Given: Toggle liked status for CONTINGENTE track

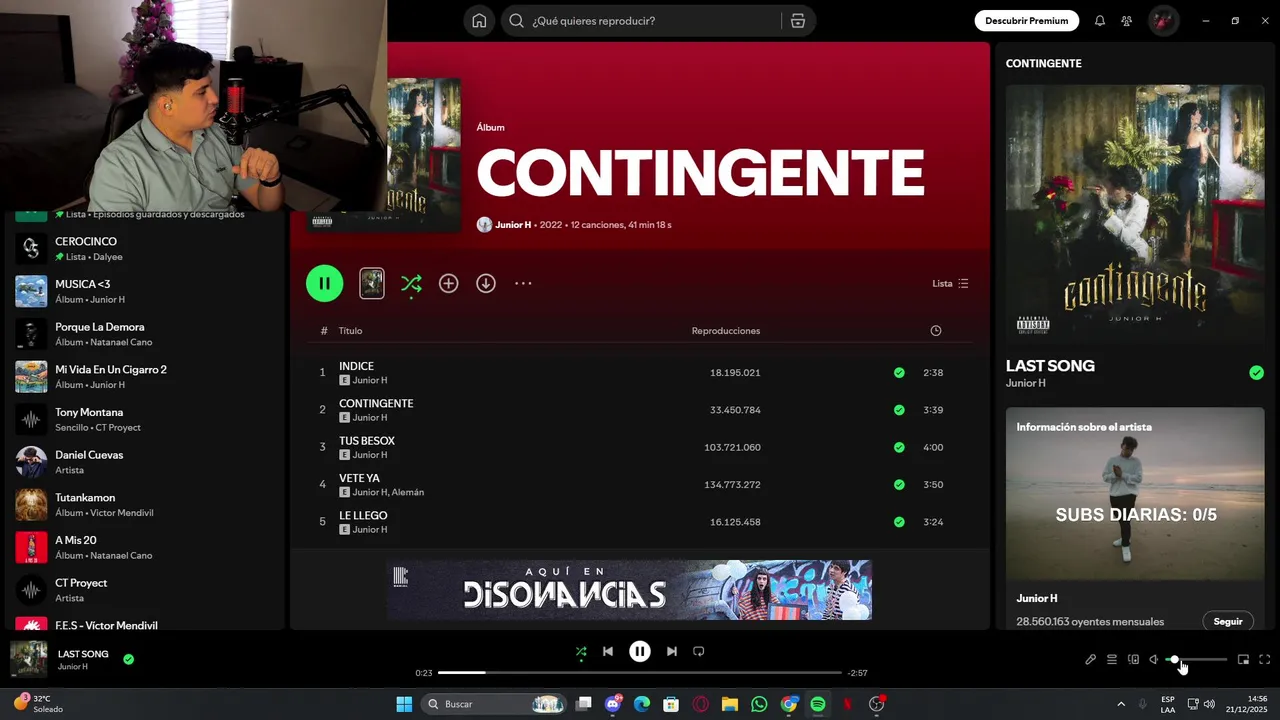Looking at the screenshot, I should [899, 410].
